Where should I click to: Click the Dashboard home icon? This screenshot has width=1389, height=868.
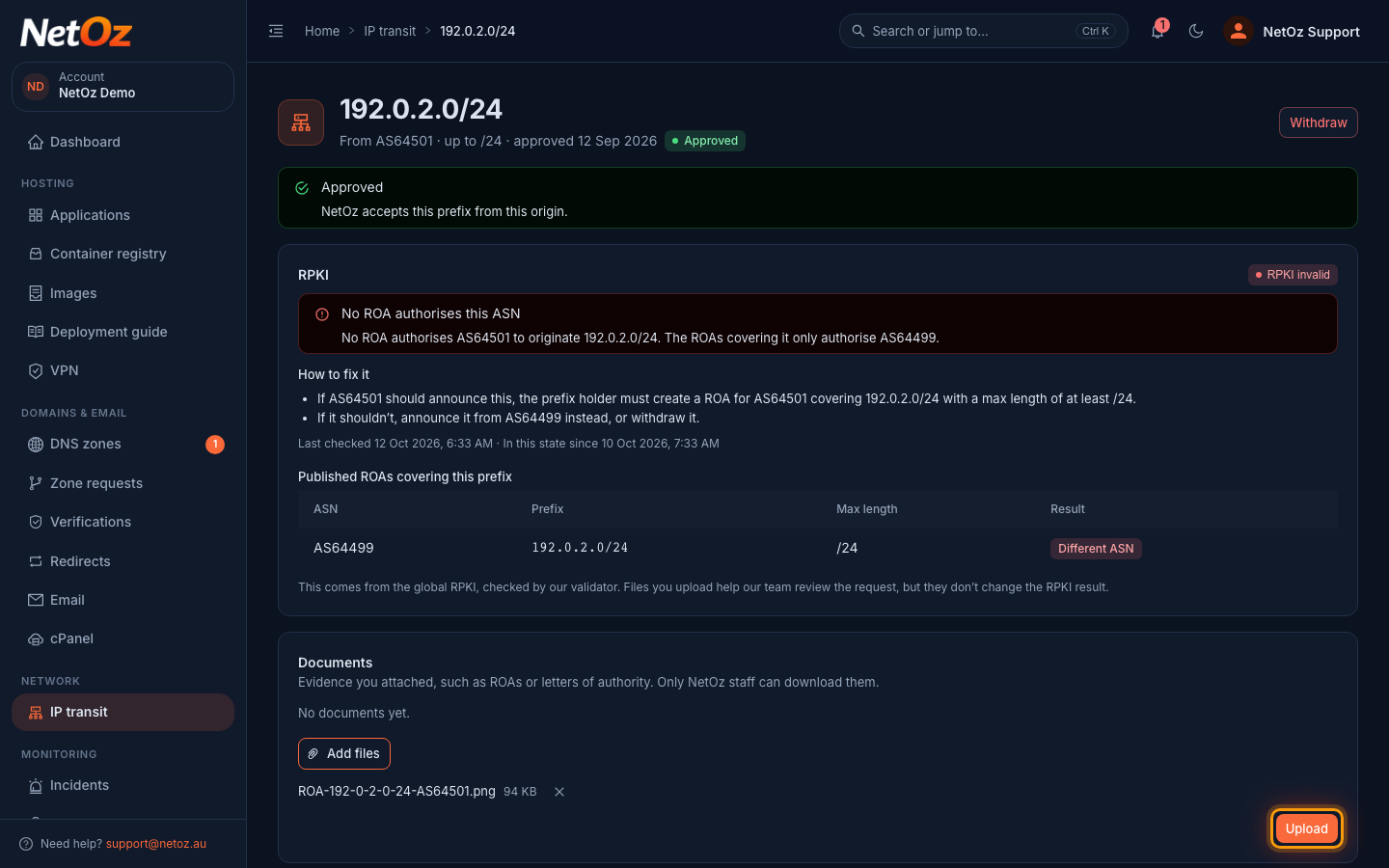pos(36,142)
